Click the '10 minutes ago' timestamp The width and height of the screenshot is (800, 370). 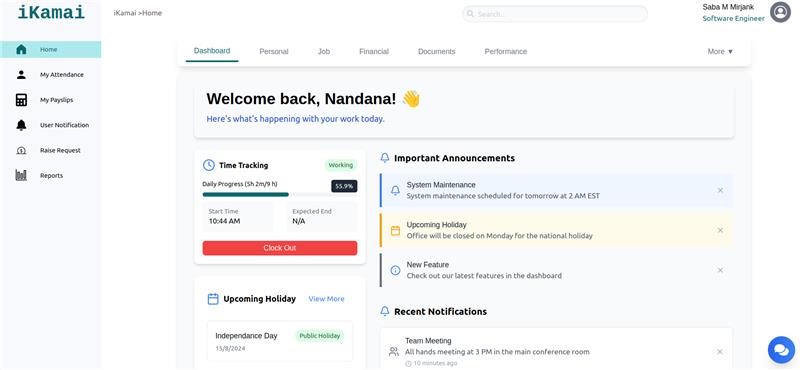tap(435, 363)
